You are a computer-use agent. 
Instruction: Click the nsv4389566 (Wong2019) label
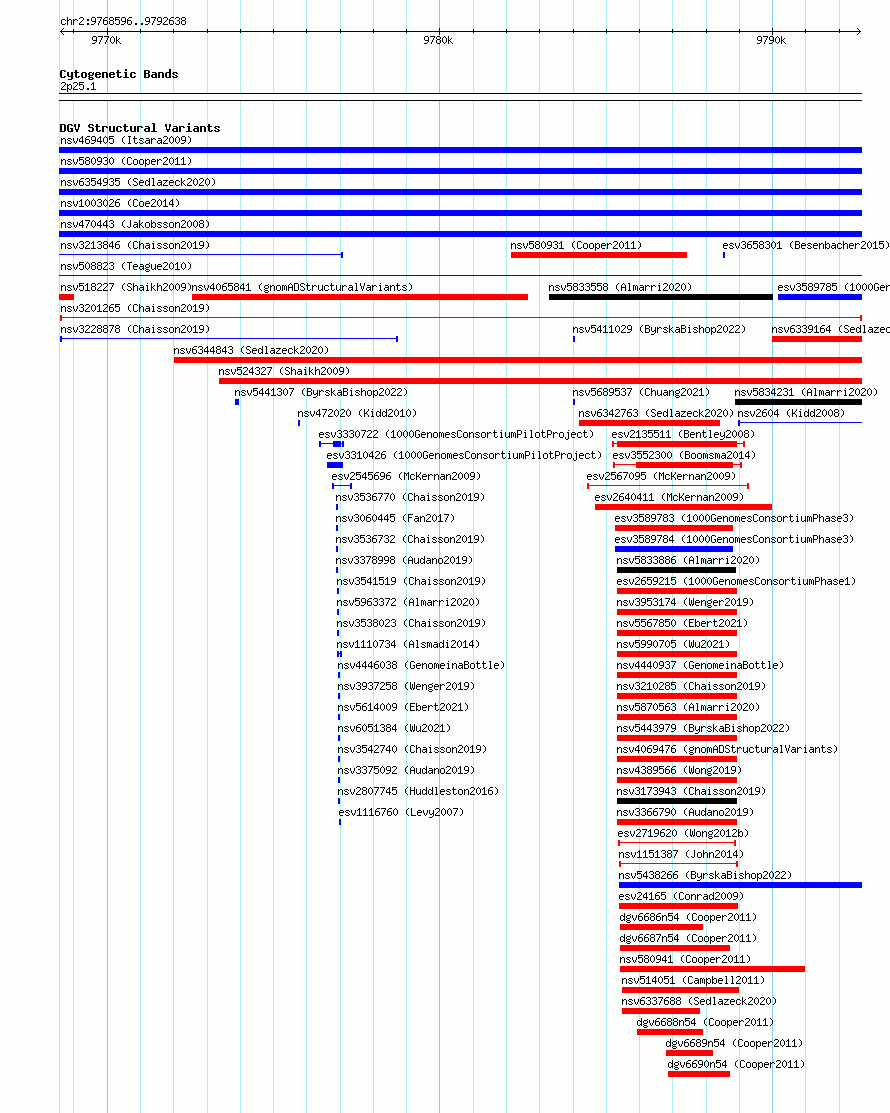click(x=679, y=770)
